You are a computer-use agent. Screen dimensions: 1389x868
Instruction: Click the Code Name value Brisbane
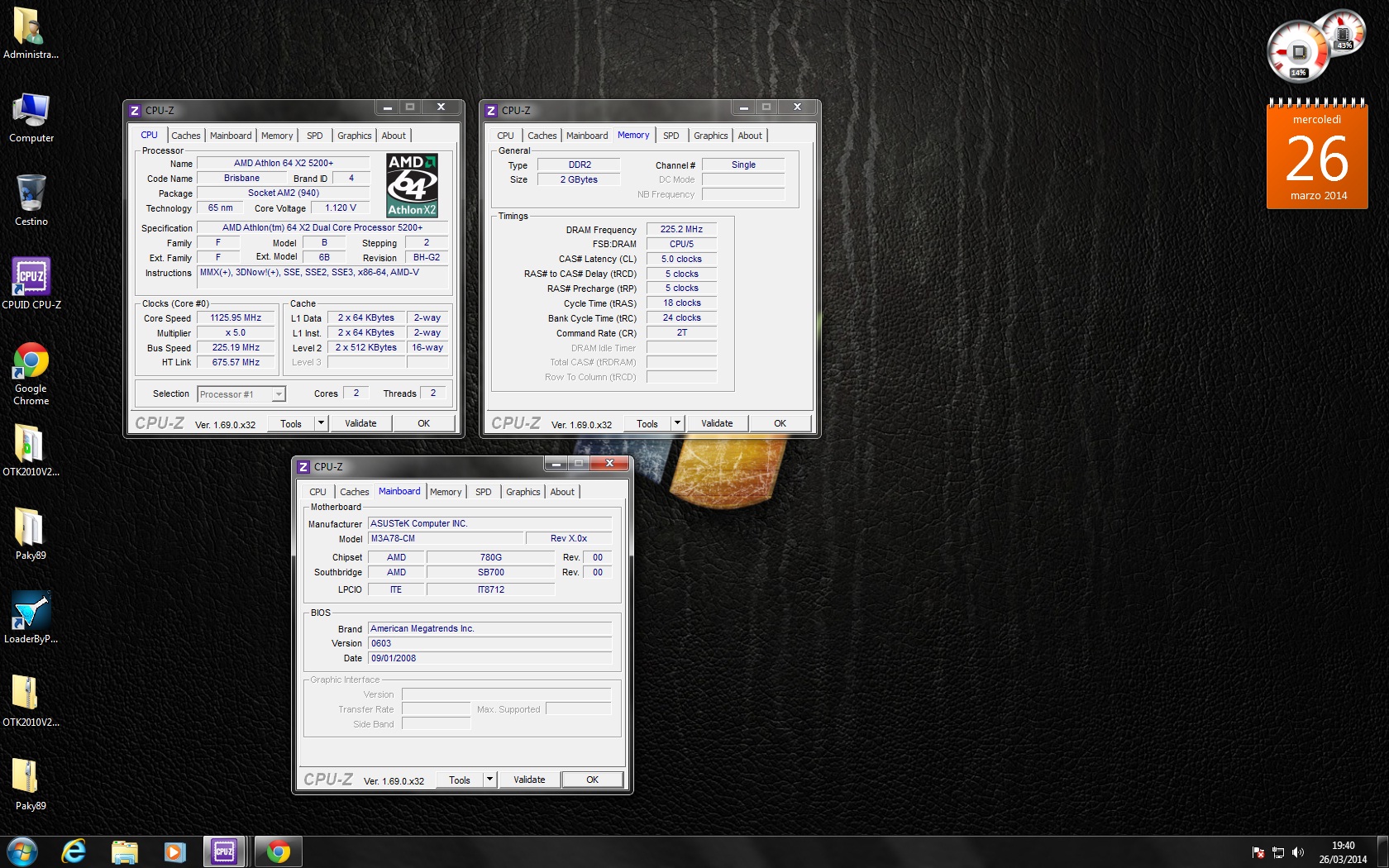point(241,178)
